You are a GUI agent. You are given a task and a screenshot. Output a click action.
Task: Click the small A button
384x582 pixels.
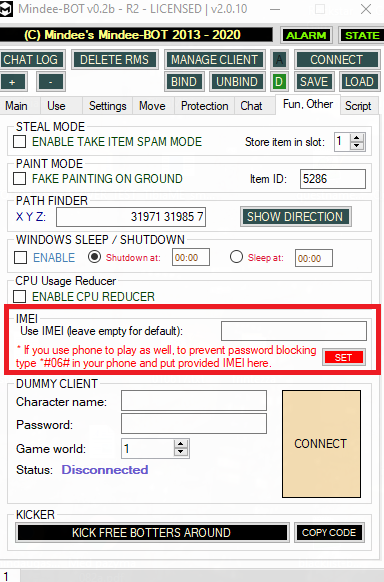pos(279,60)
